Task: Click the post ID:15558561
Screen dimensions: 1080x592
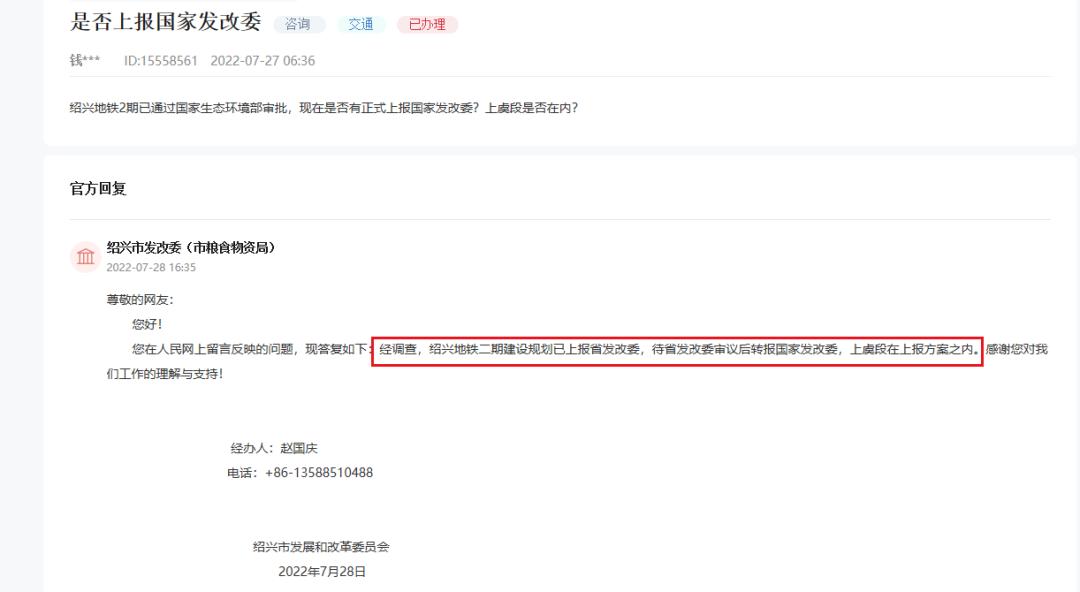Action: click(160, 61)
